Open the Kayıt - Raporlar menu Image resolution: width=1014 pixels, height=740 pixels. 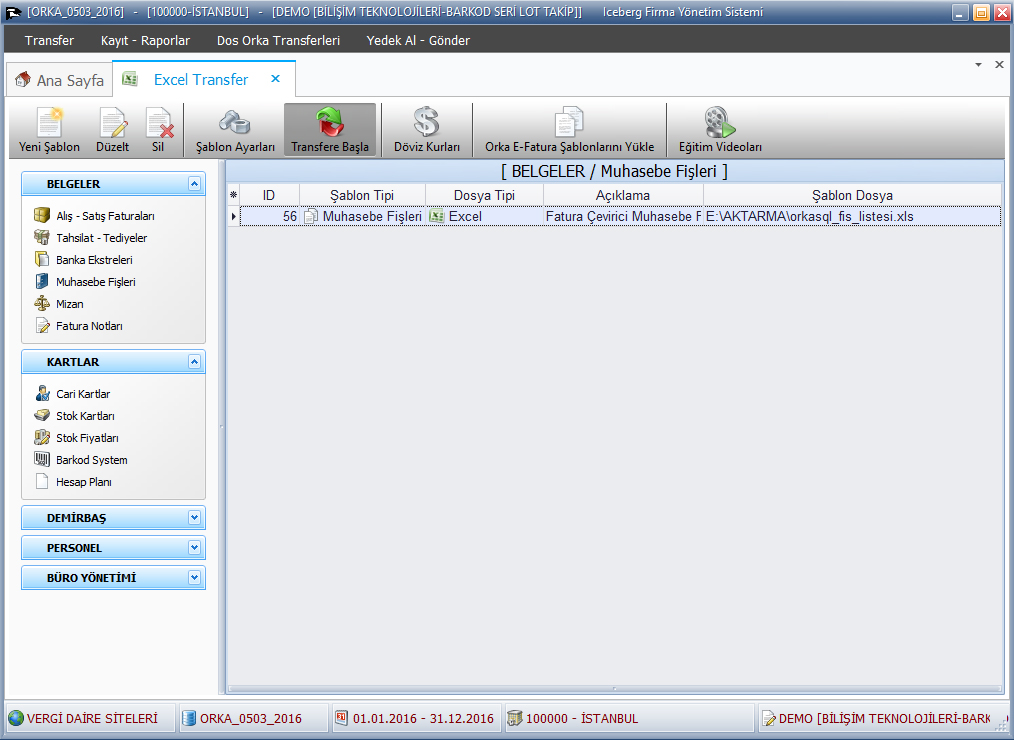pyautogui.click(x=145, y=41)
